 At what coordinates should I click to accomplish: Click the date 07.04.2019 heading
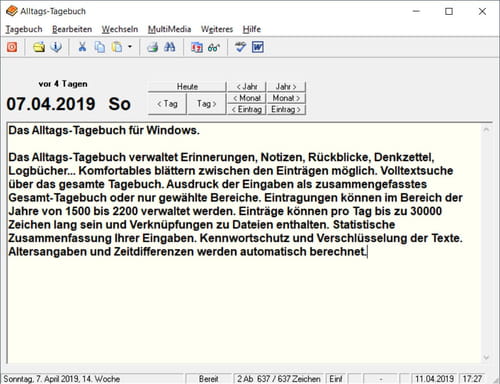coord(51,104)
